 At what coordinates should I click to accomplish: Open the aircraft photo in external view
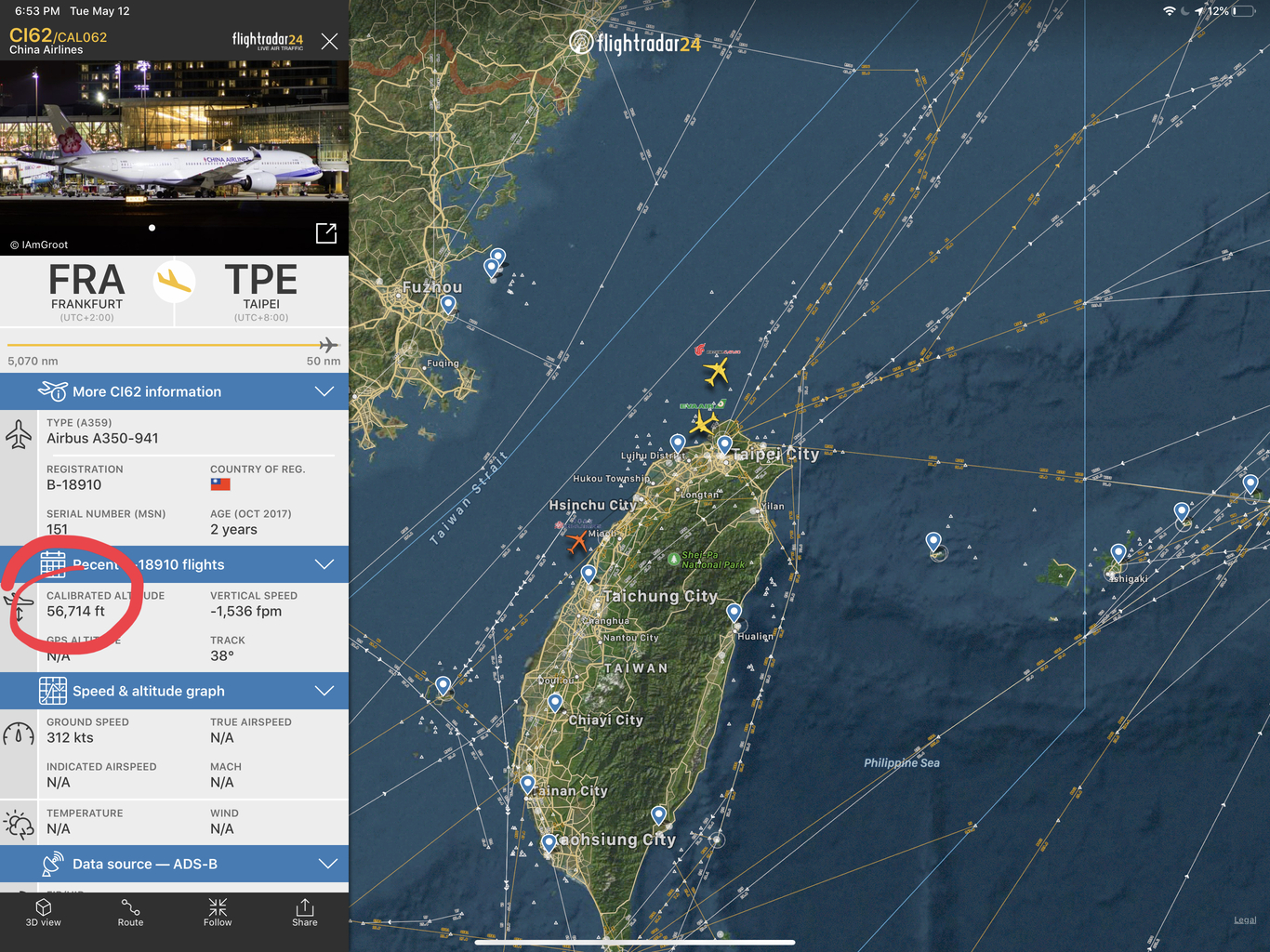pos(326,232)
